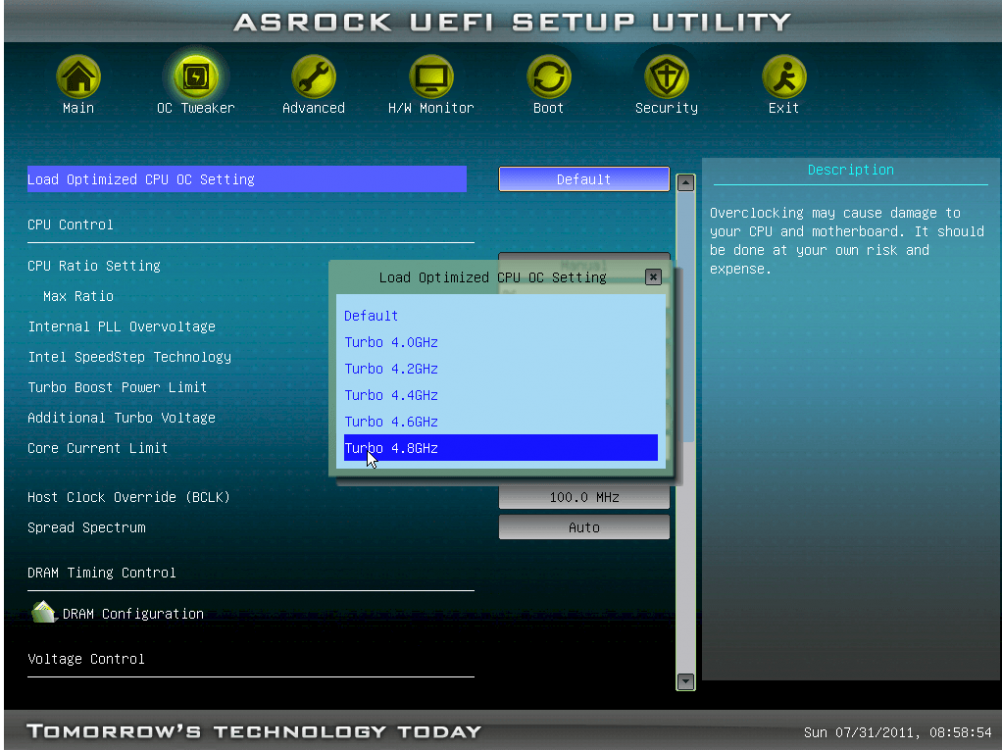1002x750 pixels.
Task: Click the Boot refresh-arrows icon
Action: click(548, 77)
